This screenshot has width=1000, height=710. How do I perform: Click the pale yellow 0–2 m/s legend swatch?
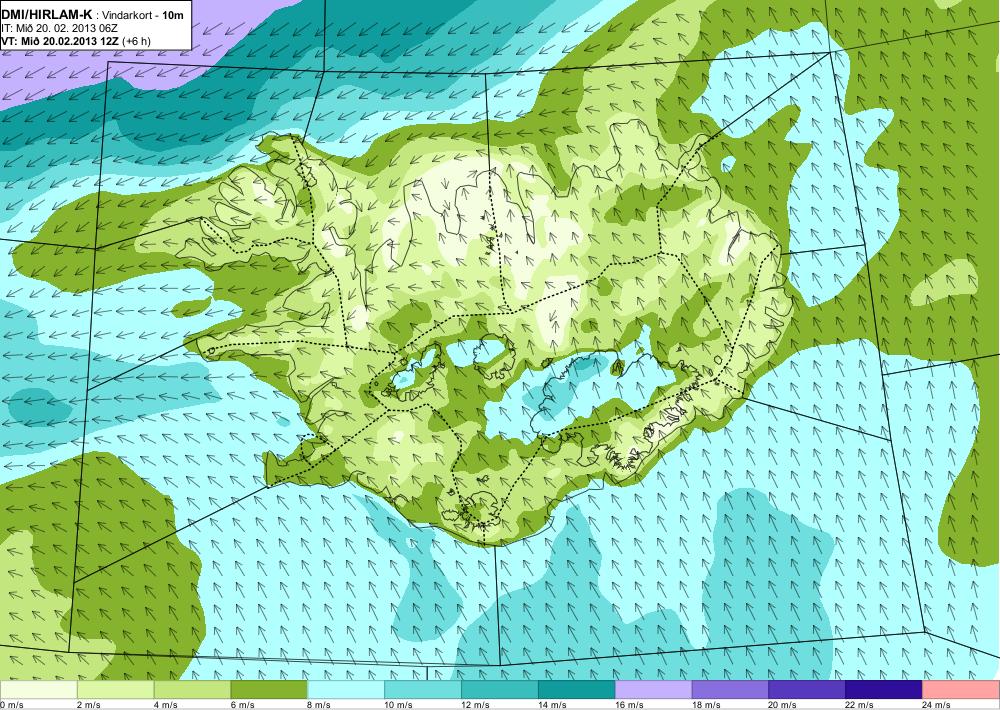point(38,690)
